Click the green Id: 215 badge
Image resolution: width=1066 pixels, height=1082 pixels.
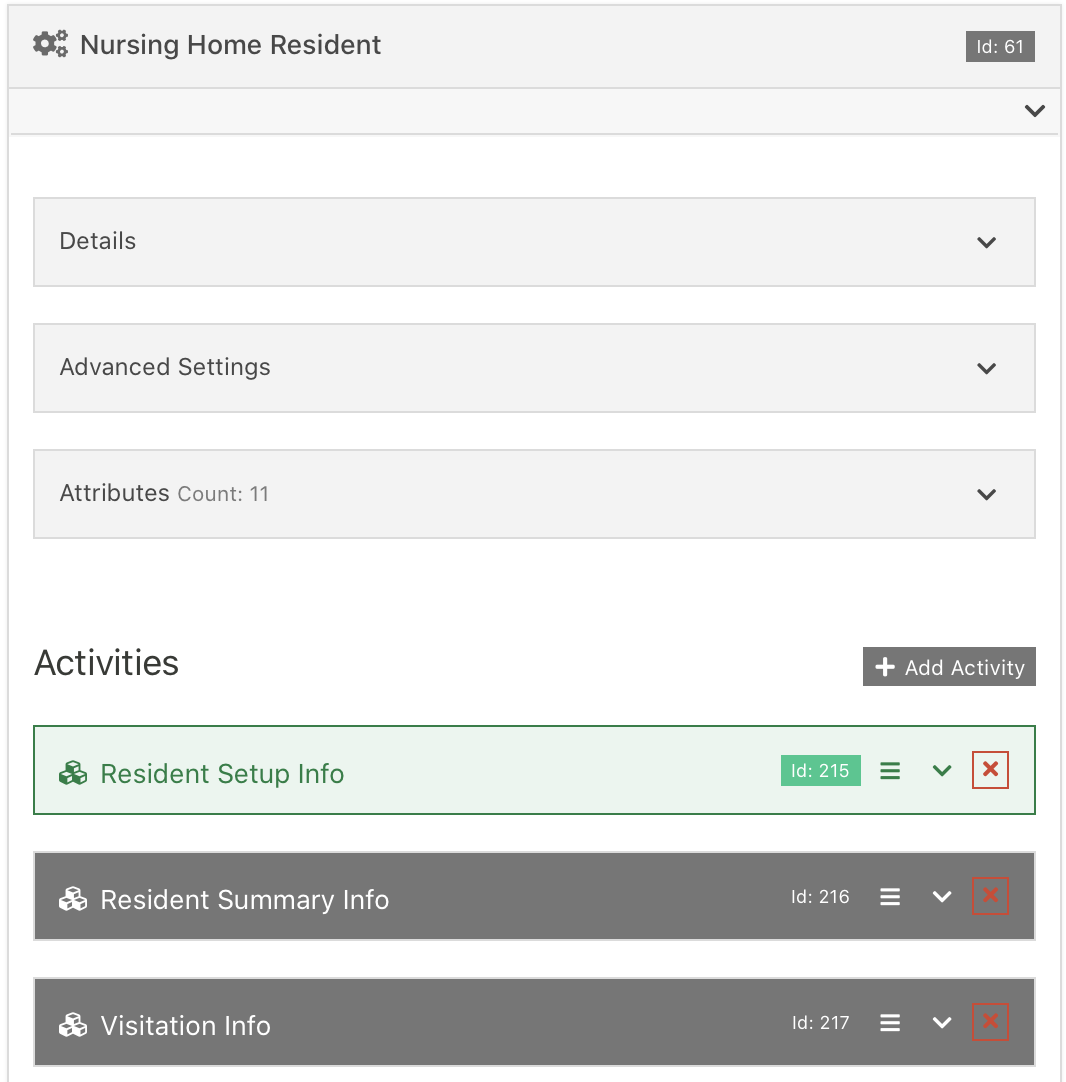pyautogui.click(x=820, y=770)
